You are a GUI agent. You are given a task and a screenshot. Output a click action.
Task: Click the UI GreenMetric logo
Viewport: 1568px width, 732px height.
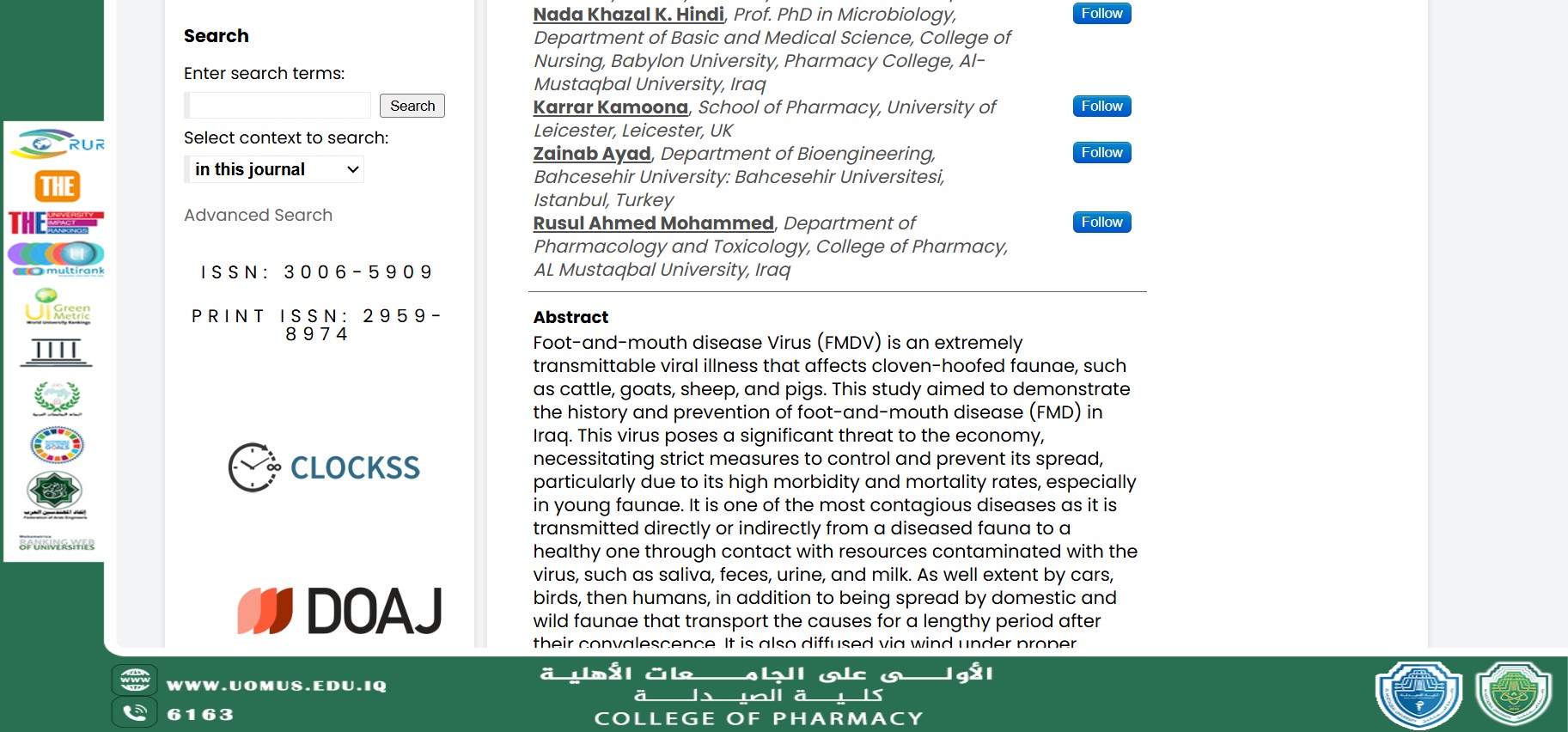57,306
